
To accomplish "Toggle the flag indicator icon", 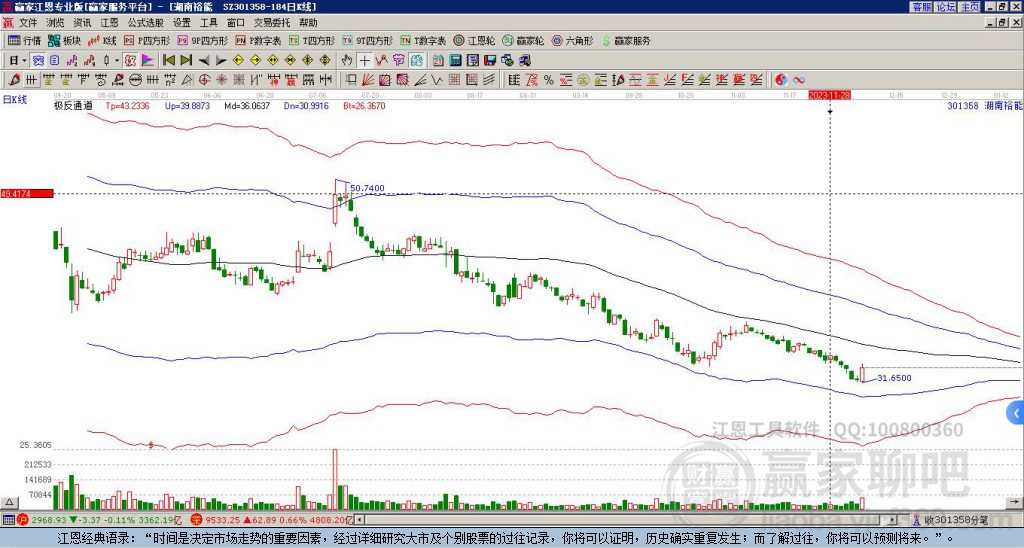I will [148, 61].
